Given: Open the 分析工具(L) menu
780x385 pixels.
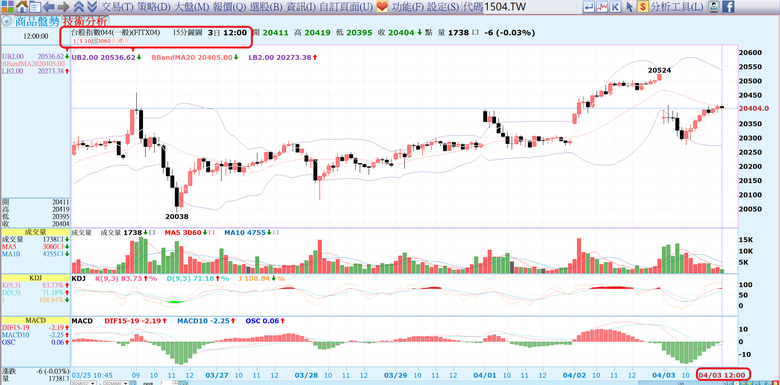Looking at the screenshot, I should point(677,6).
